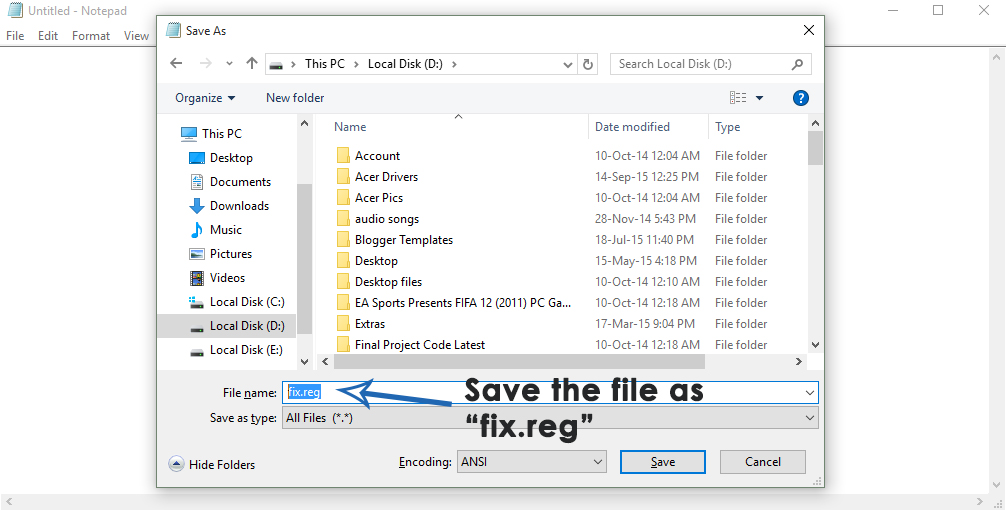This screenshot has width=1006, height=510.
Task: Open the Account folder icon
Action: point(343,156)
